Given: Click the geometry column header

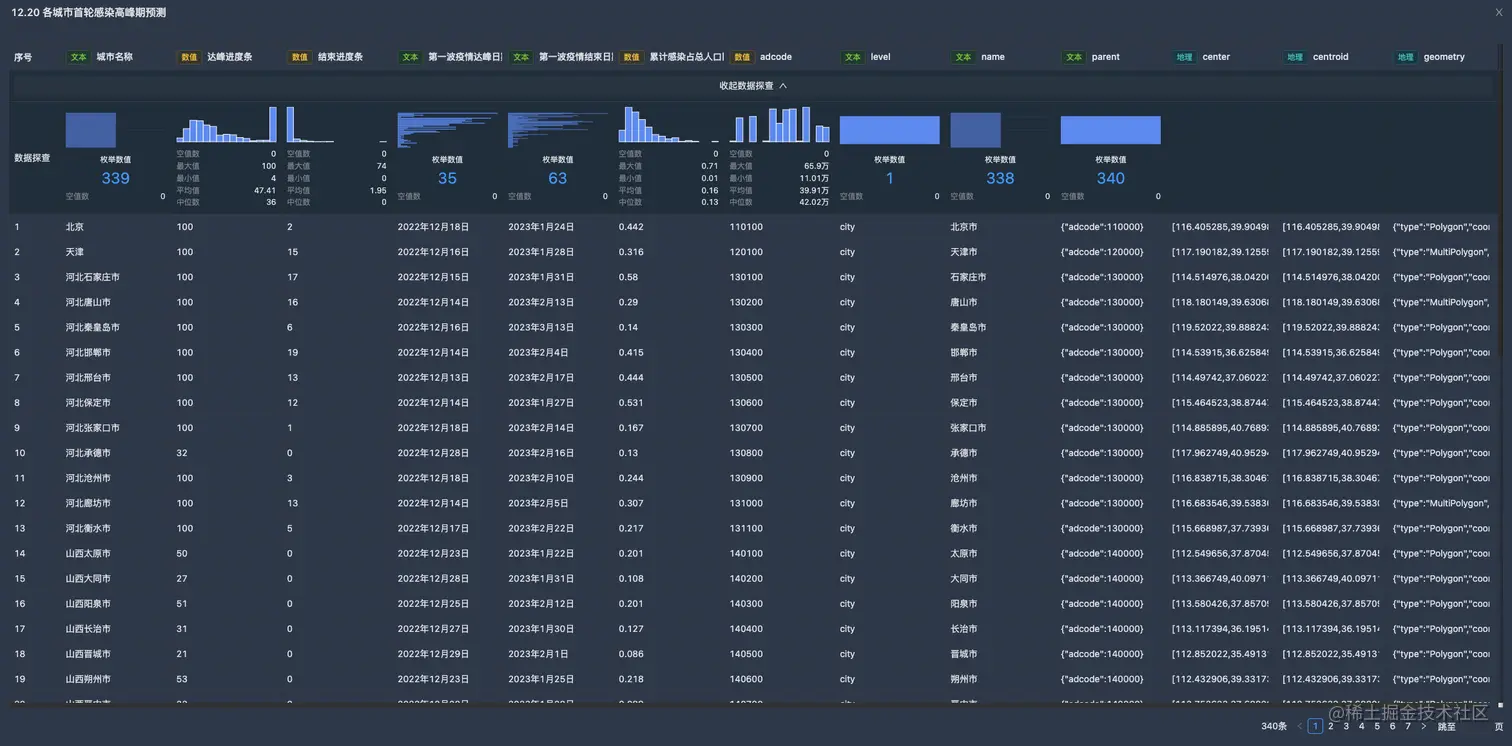Looking at the screenshot, I should tap(1444, 57).
